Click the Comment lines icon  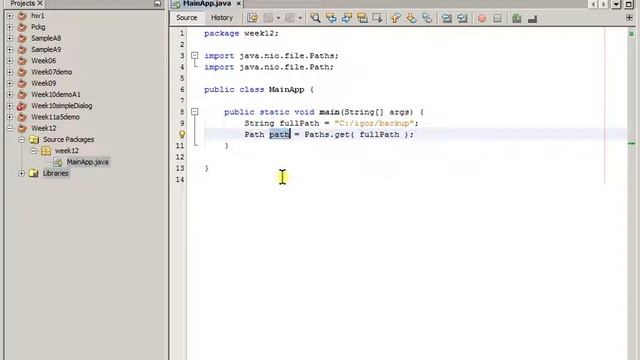[x=517, y=18]
